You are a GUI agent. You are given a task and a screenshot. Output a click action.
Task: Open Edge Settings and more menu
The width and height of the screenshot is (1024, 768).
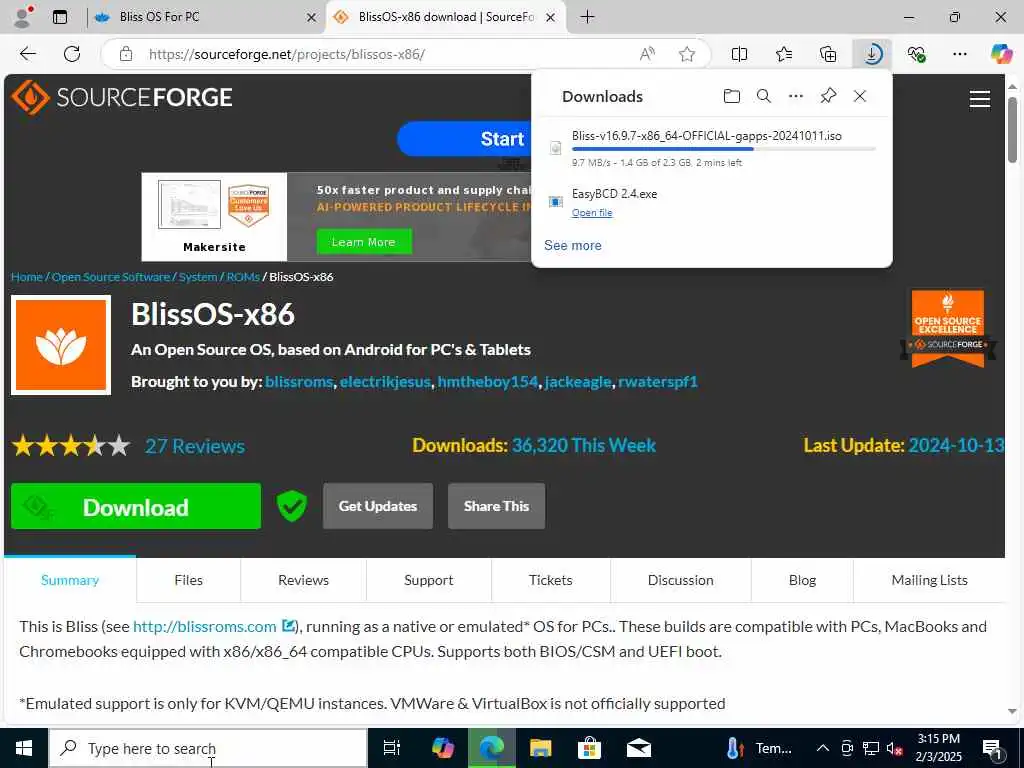[959, 54]
